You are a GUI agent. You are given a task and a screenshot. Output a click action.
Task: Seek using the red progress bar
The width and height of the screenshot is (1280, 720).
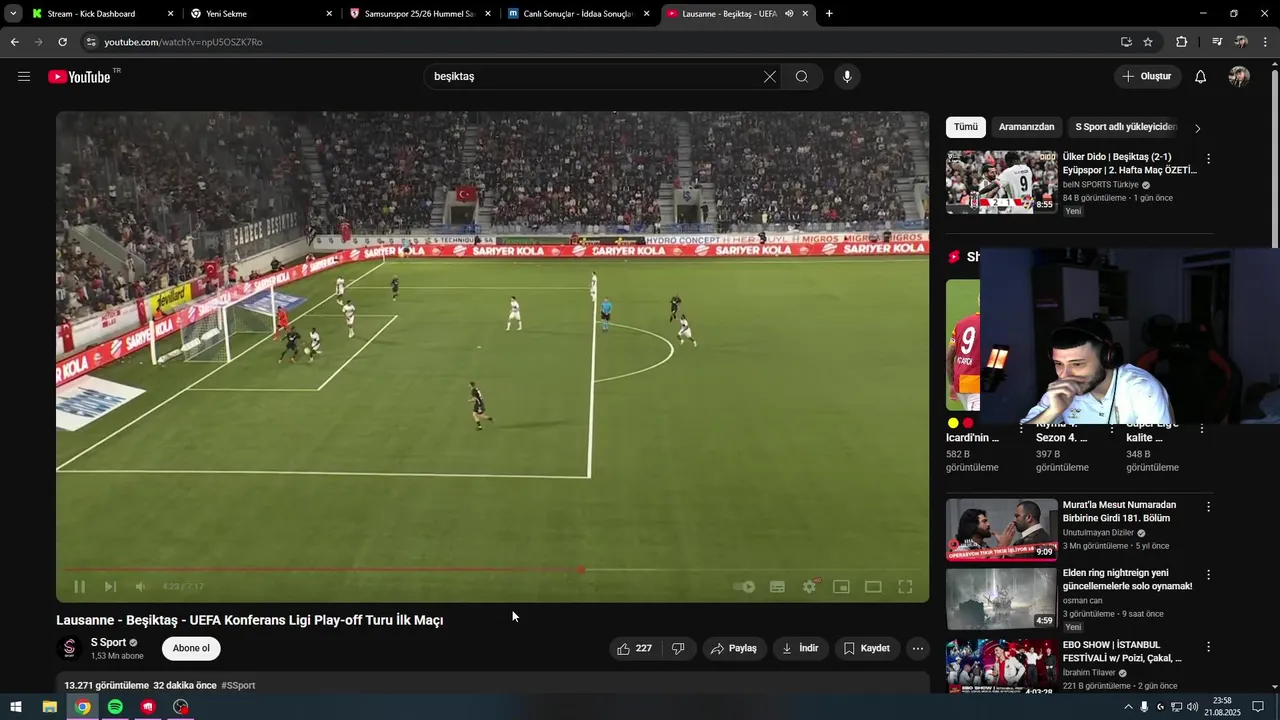point(492,570)
